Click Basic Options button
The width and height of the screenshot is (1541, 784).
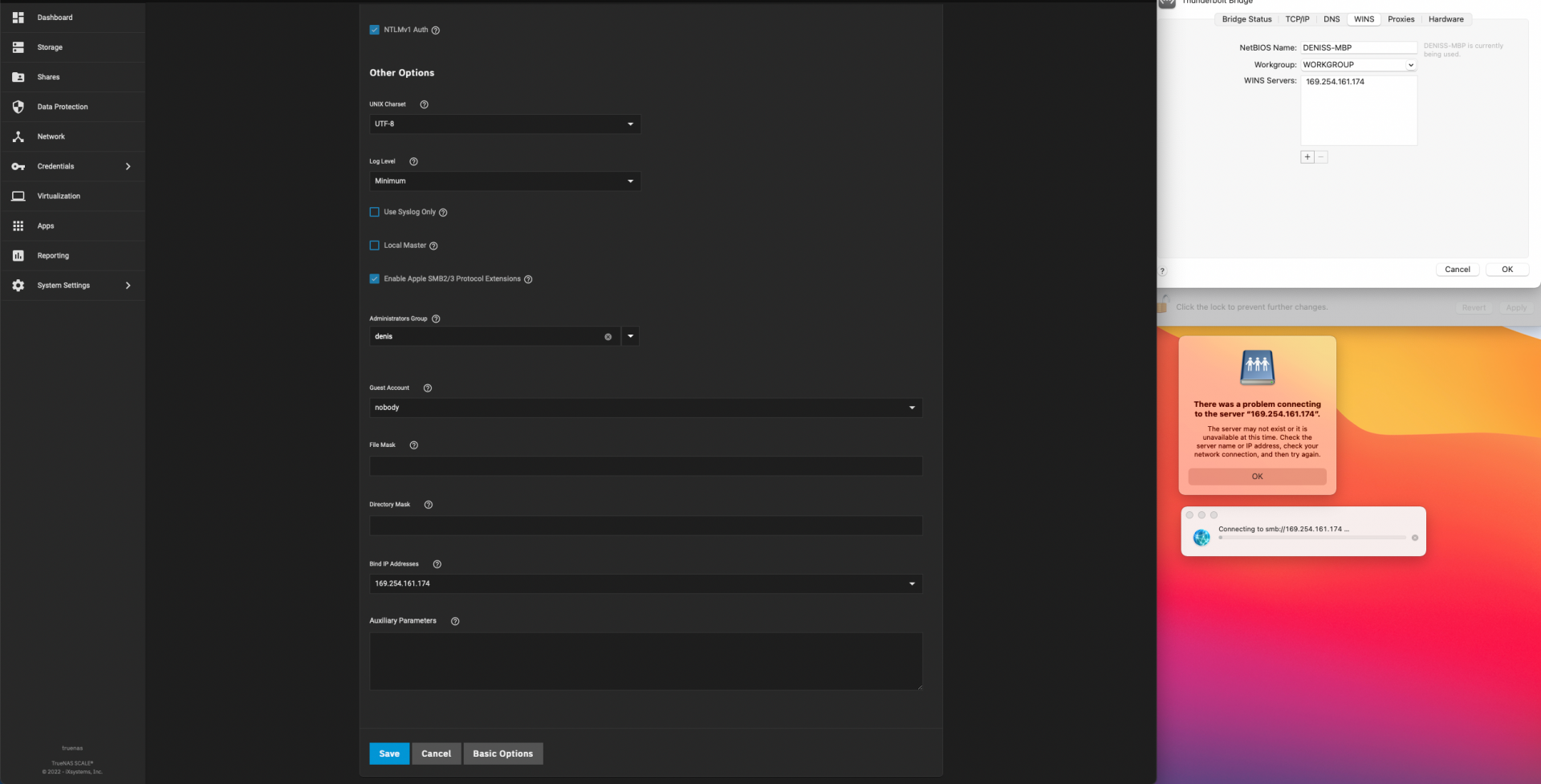point(502,754)
